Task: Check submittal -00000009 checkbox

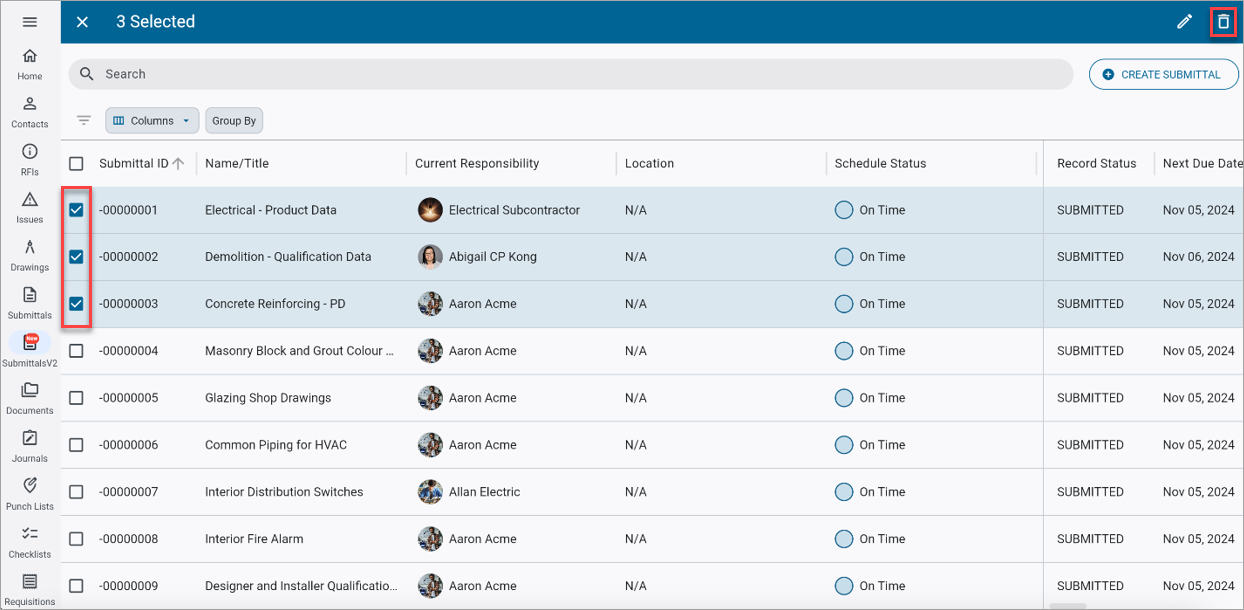Action: point(76,586)
